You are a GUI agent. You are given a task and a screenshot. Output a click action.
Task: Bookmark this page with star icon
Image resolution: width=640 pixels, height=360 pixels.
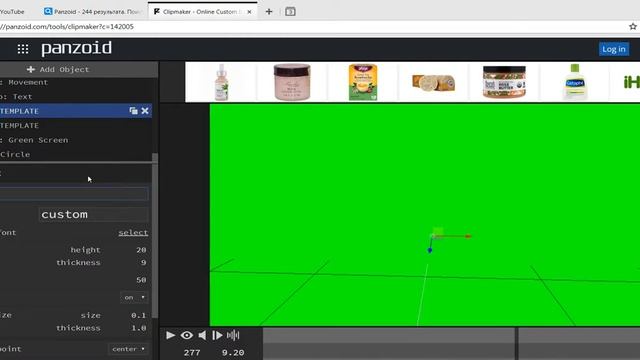(633, 27)
